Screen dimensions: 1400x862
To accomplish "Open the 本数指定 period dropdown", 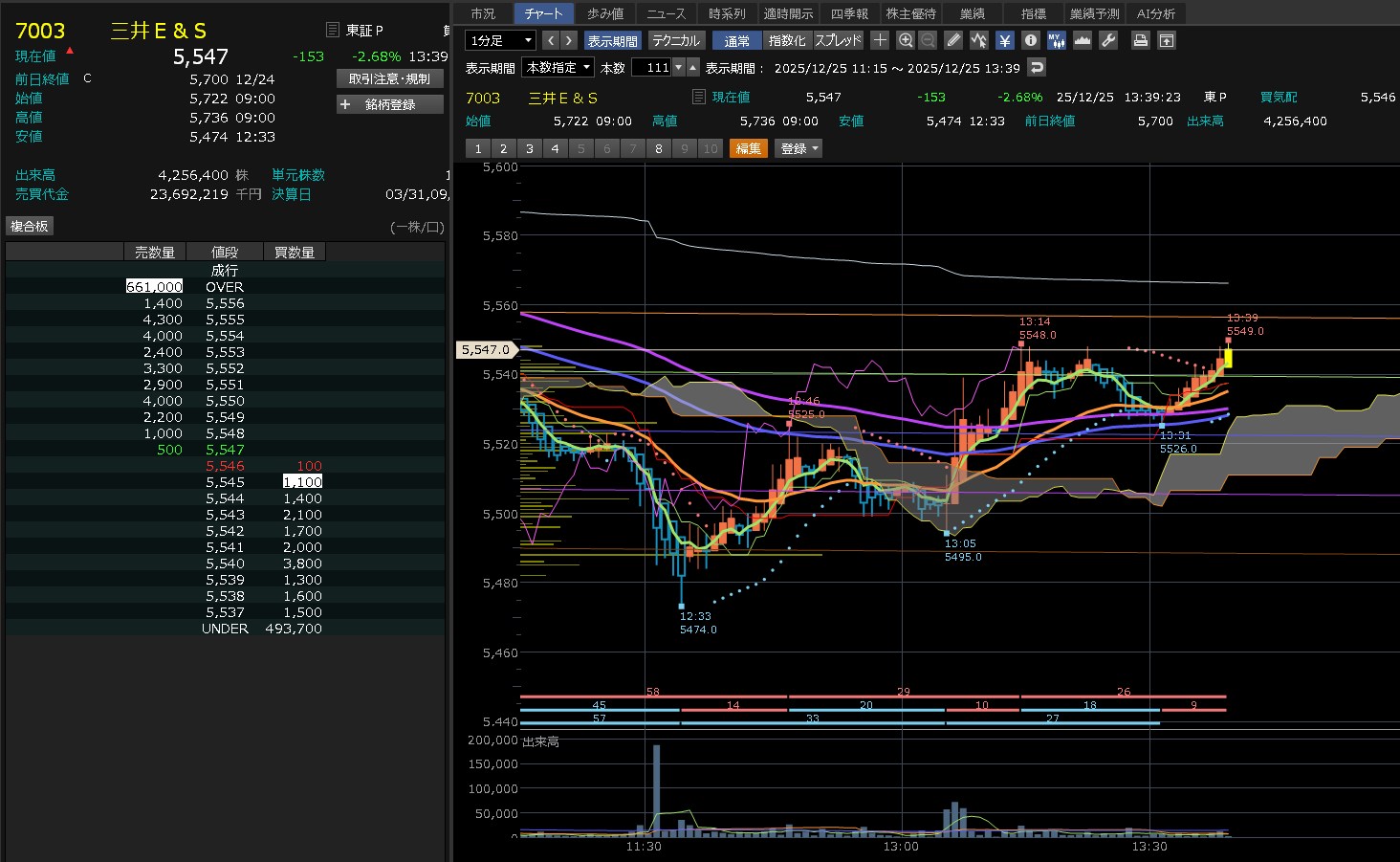I will pos(558,67).
